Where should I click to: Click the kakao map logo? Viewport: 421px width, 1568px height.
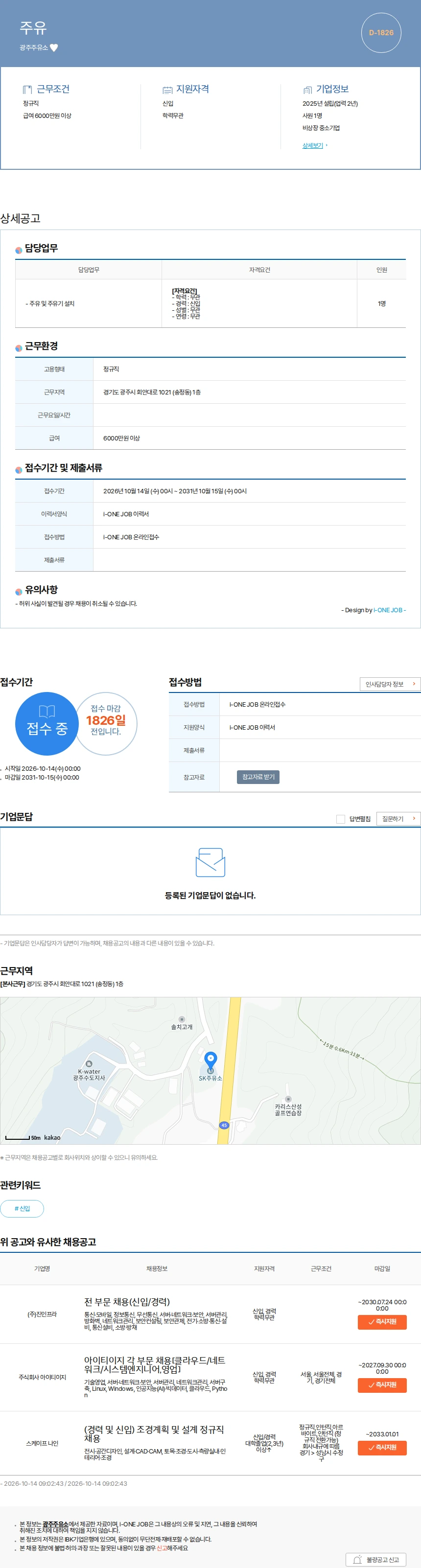pos(52,1137)
